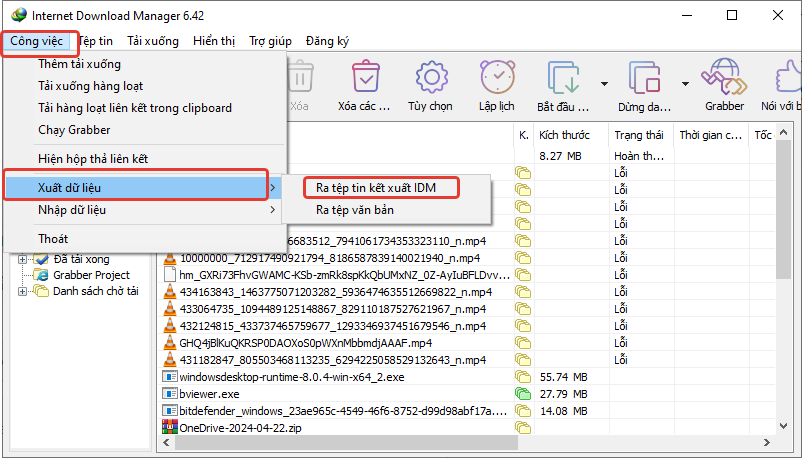Click exe icon beside bviewer.exe
Viewport: 802px width, 458px height.
[169, 394]
